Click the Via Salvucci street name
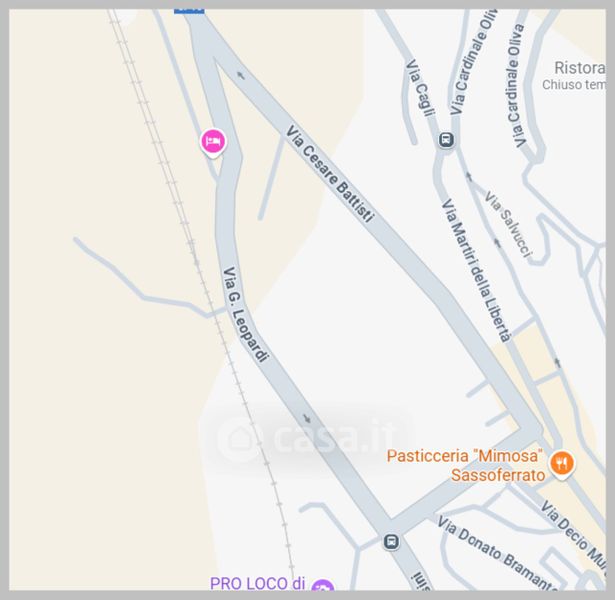The height and width of the screenshot is (600, 615). [508, 224]
